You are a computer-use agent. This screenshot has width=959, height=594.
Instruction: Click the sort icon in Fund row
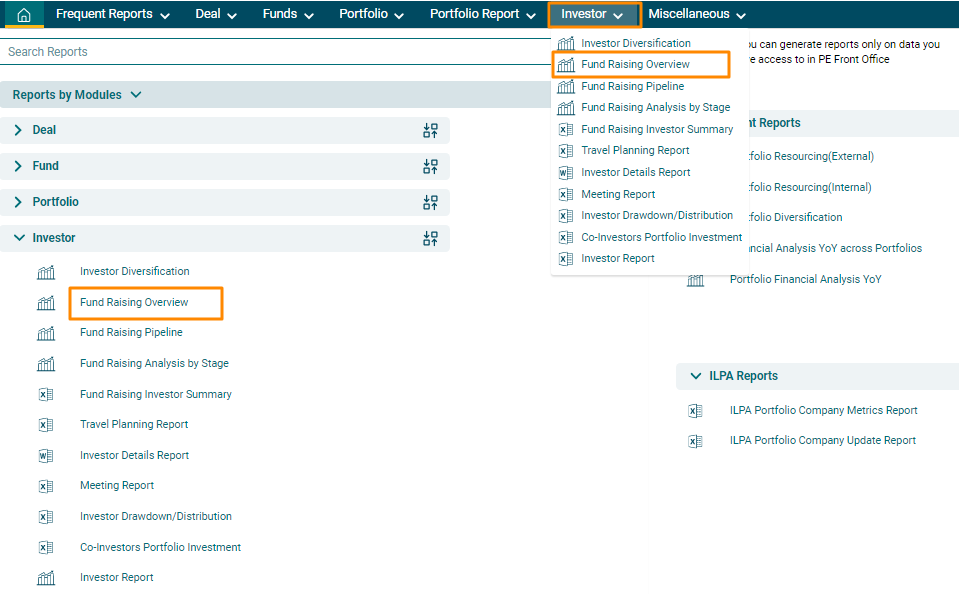coord(430,166)
